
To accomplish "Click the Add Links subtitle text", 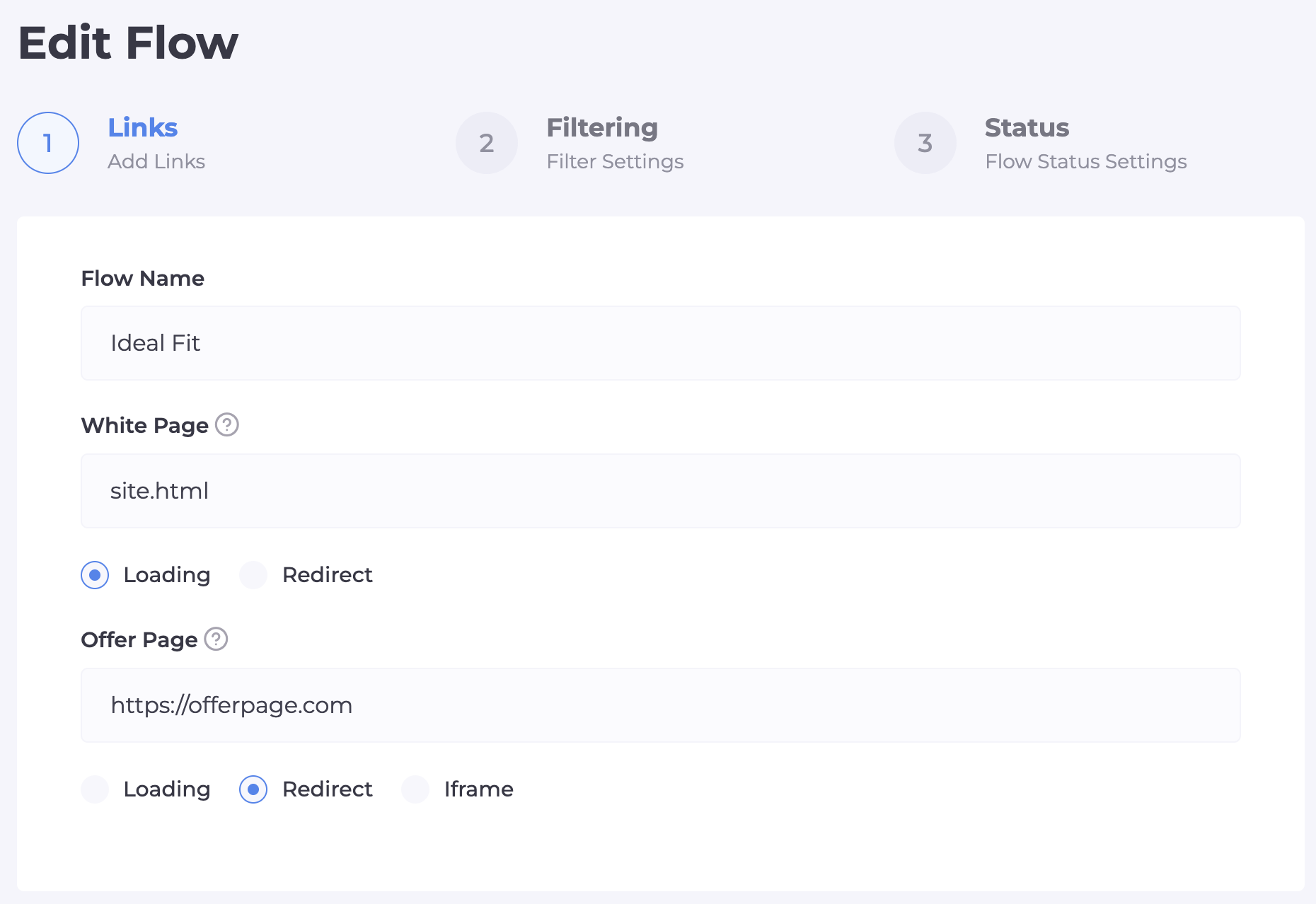I will (x=156, y=162).
